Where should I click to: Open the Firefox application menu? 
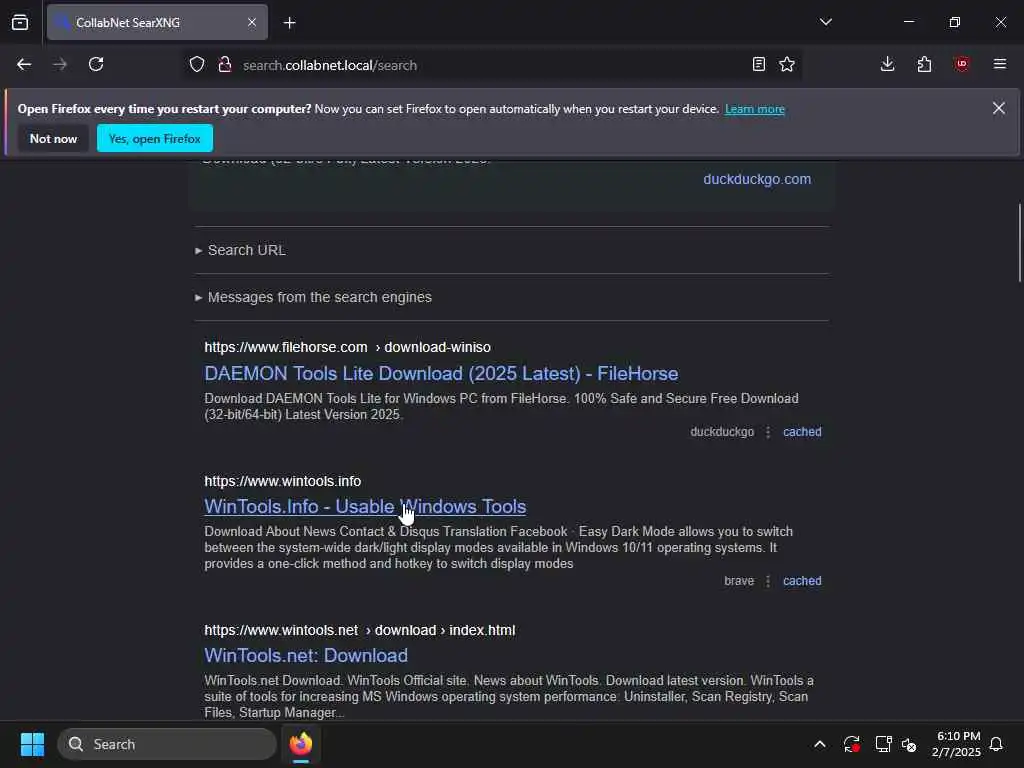999,65
